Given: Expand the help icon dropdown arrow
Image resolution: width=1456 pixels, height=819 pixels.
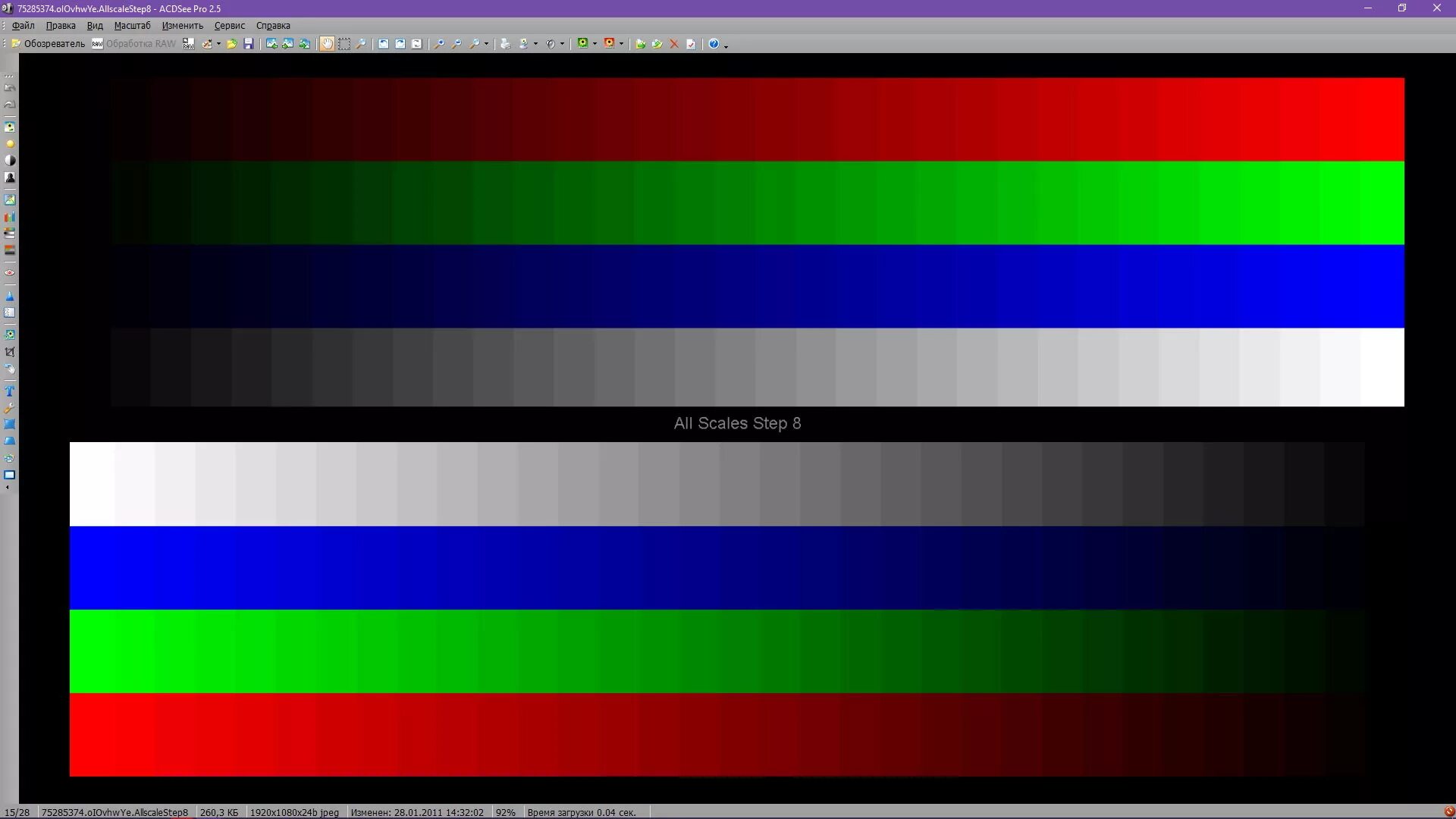Looking at the screenshot, I should [726, 45].
